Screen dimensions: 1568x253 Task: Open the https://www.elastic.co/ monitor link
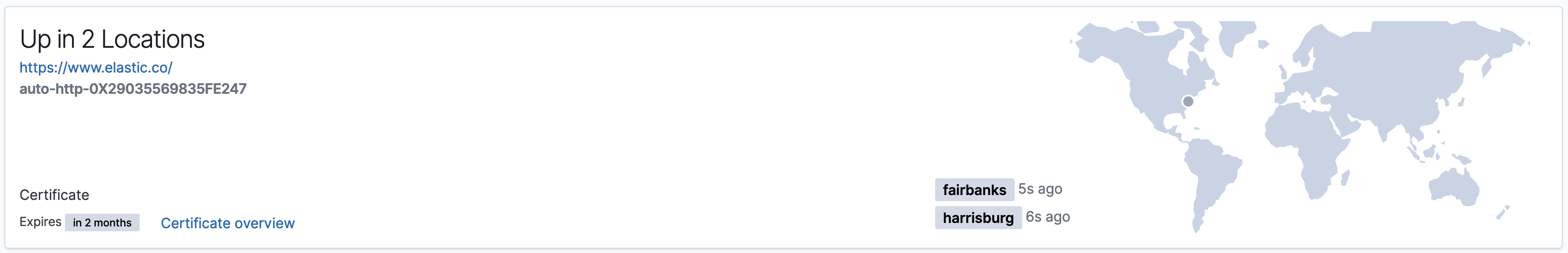(95, 68)
